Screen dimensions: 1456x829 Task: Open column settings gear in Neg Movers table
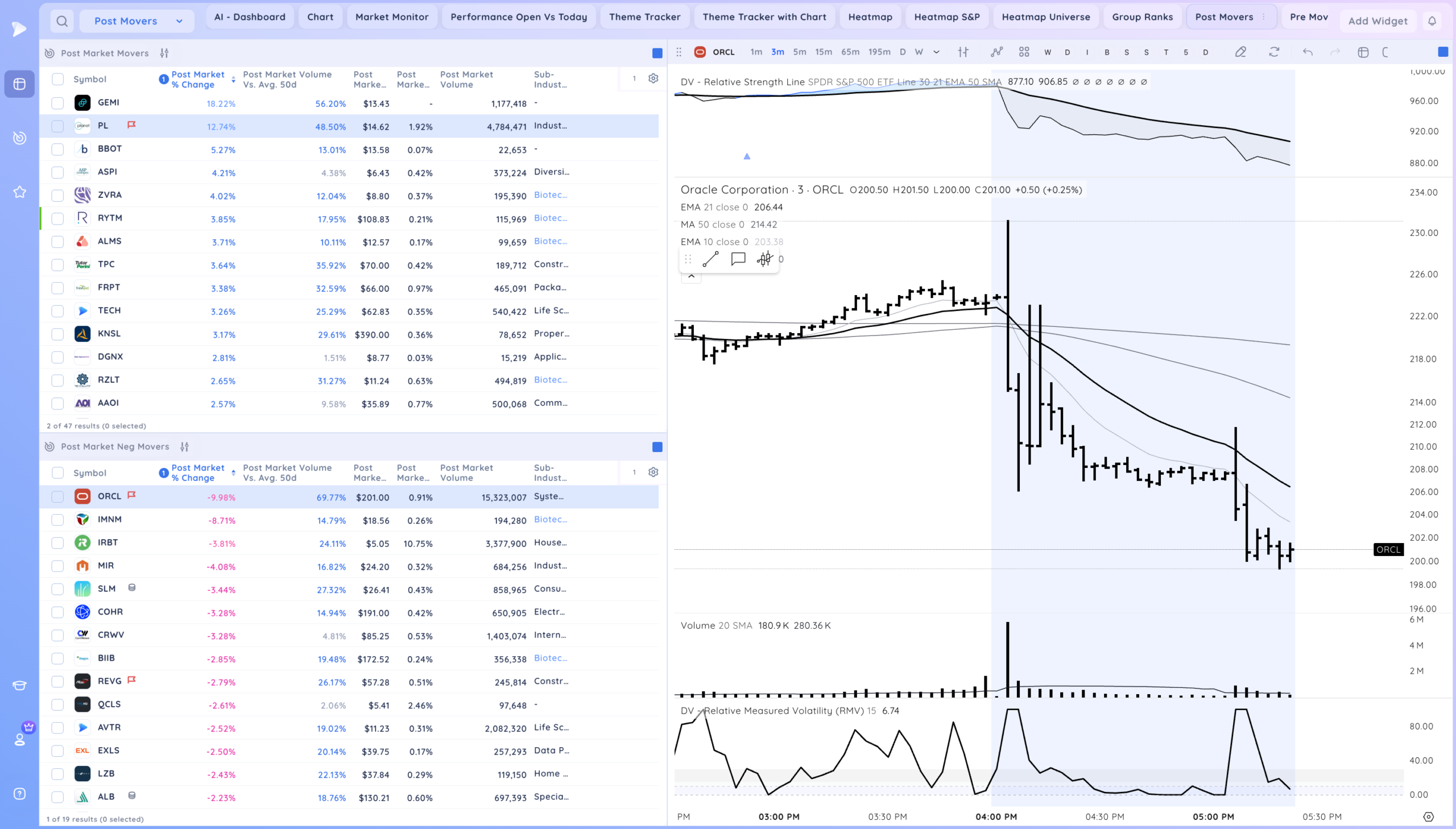(x=653, y=472)
